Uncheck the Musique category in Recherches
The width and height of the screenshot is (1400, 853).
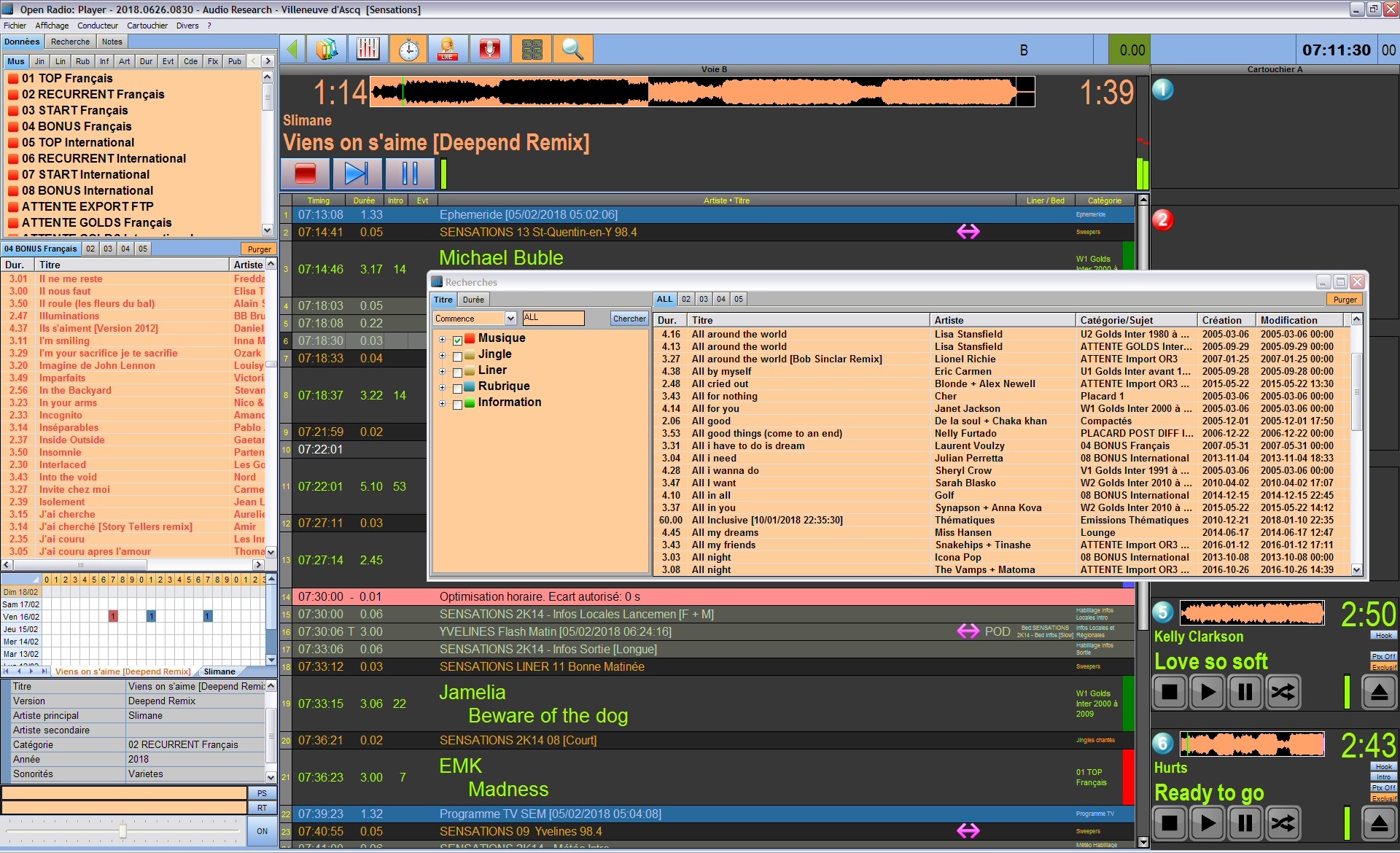coord(457,340)
